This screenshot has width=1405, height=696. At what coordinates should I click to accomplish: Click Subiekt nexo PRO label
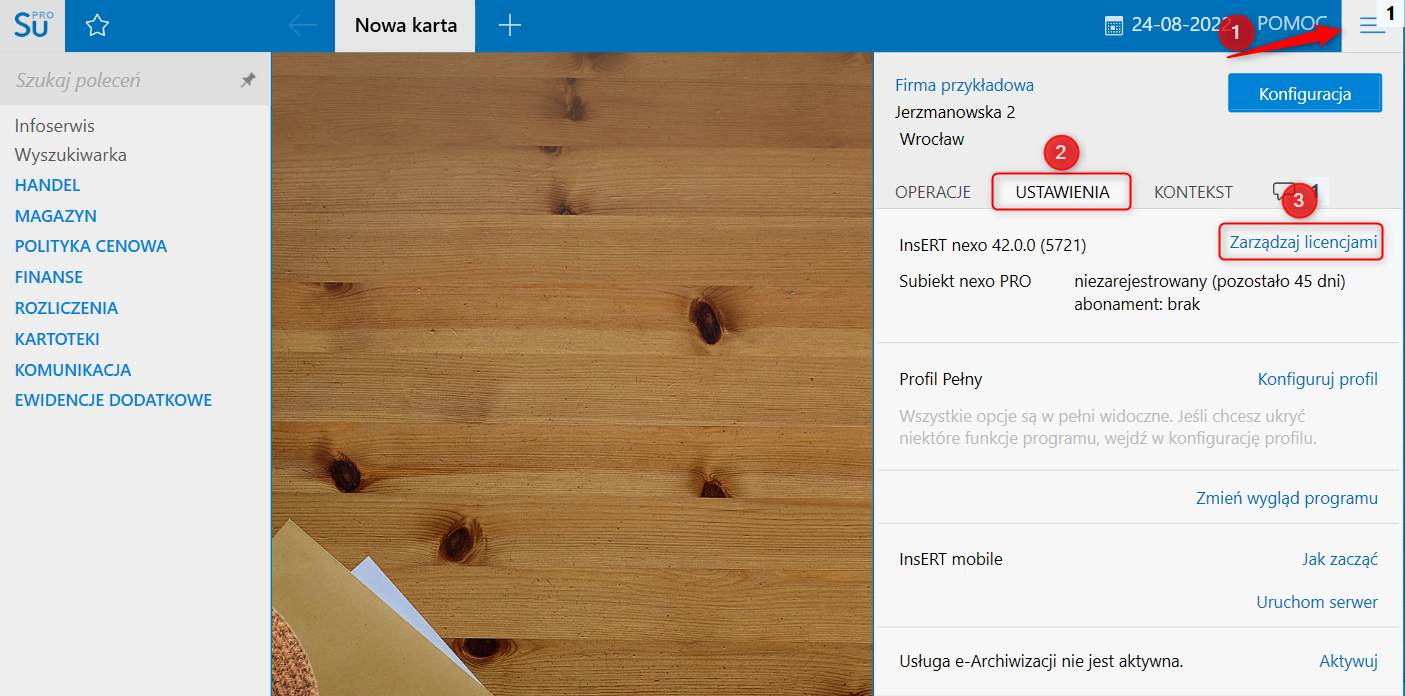(965, 281)
